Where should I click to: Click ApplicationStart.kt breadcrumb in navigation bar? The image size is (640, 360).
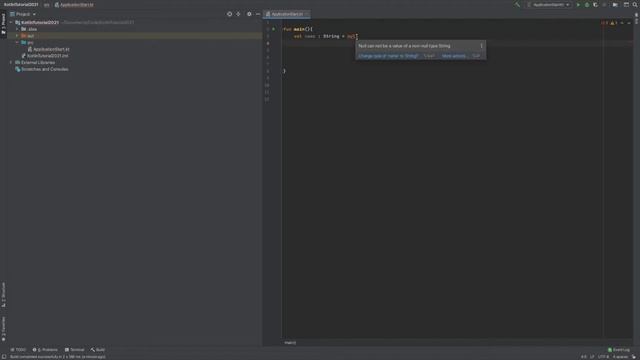point(74,5)
